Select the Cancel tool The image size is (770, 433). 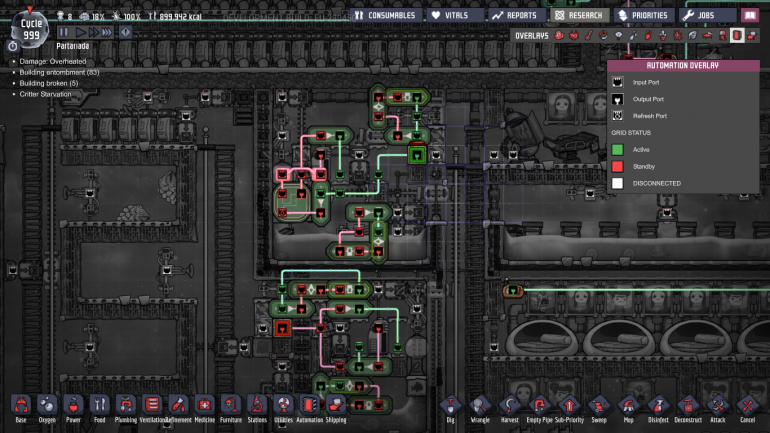(747, 408)
